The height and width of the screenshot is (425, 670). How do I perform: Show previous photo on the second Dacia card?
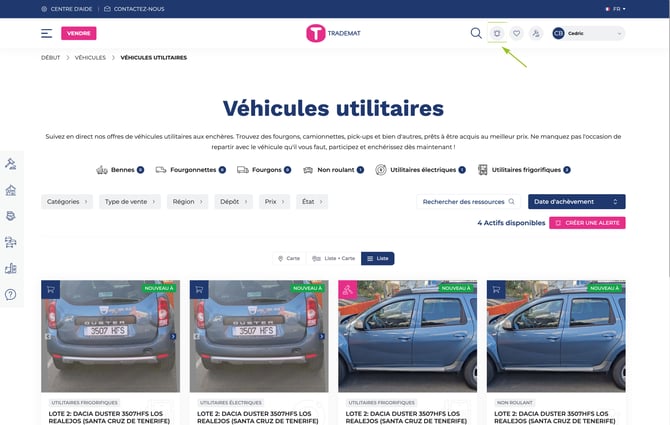(x=197, y=337)
